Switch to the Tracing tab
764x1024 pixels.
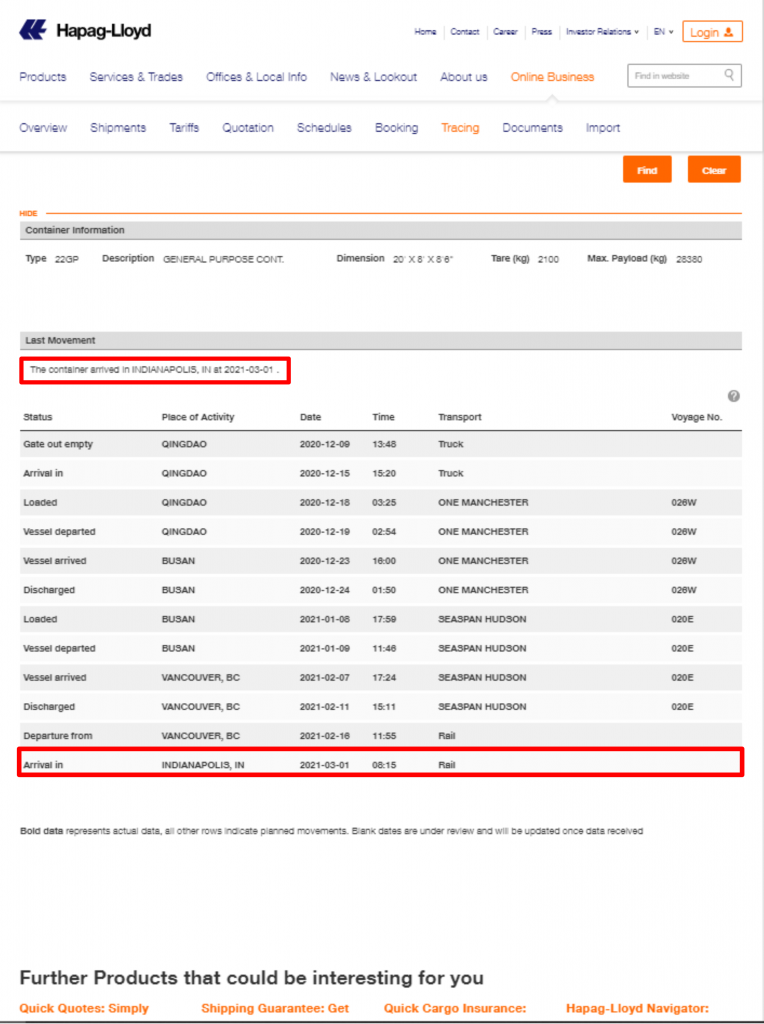460,128
